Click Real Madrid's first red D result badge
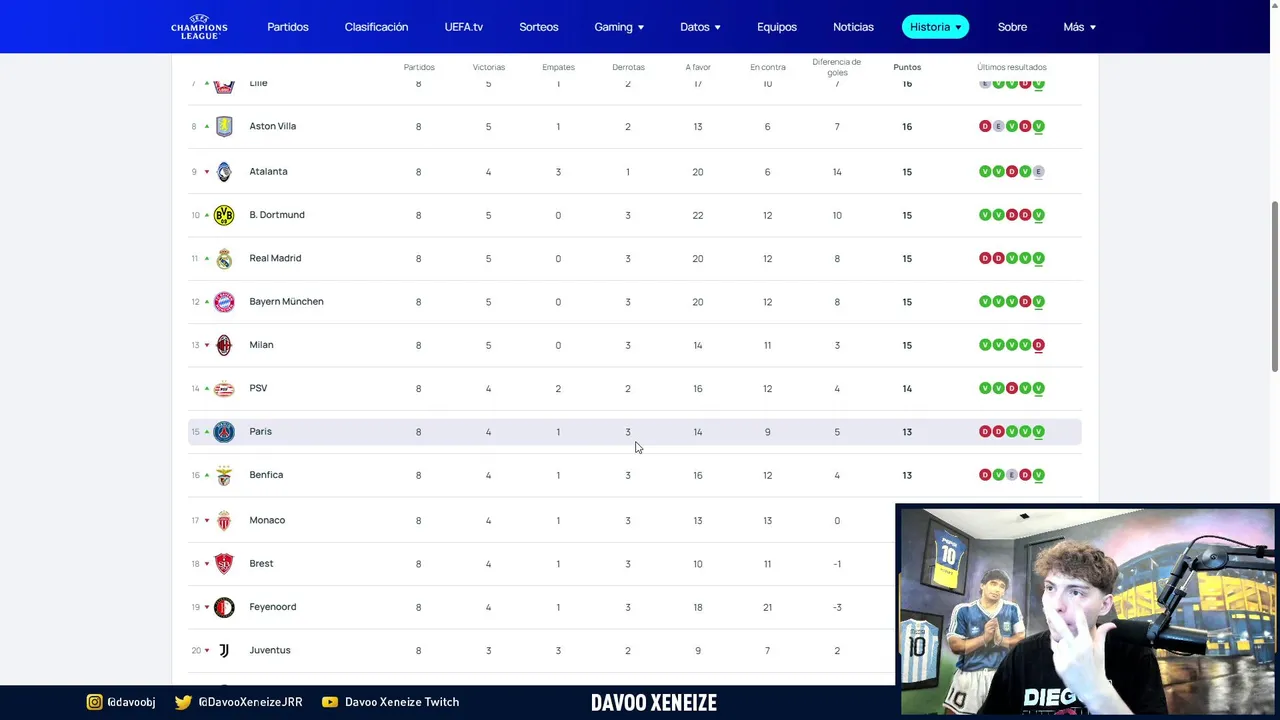This screenshot has height=720, width=1280. pos(985,258)
